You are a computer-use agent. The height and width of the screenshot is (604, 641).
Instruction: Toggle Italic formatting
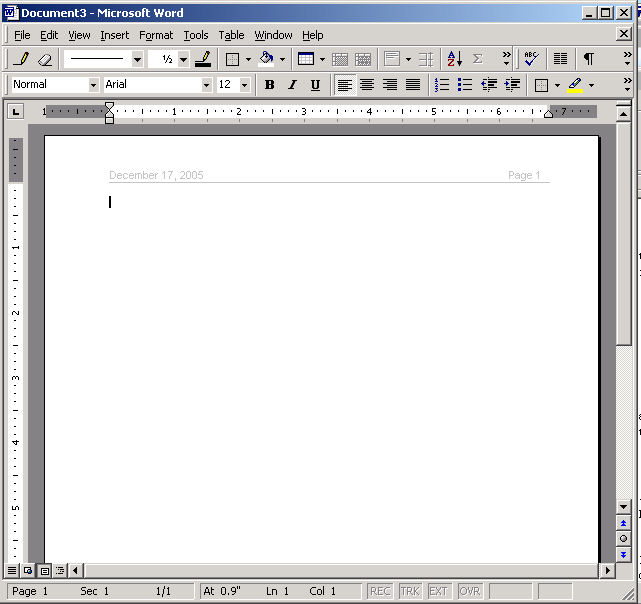(292, 85)
